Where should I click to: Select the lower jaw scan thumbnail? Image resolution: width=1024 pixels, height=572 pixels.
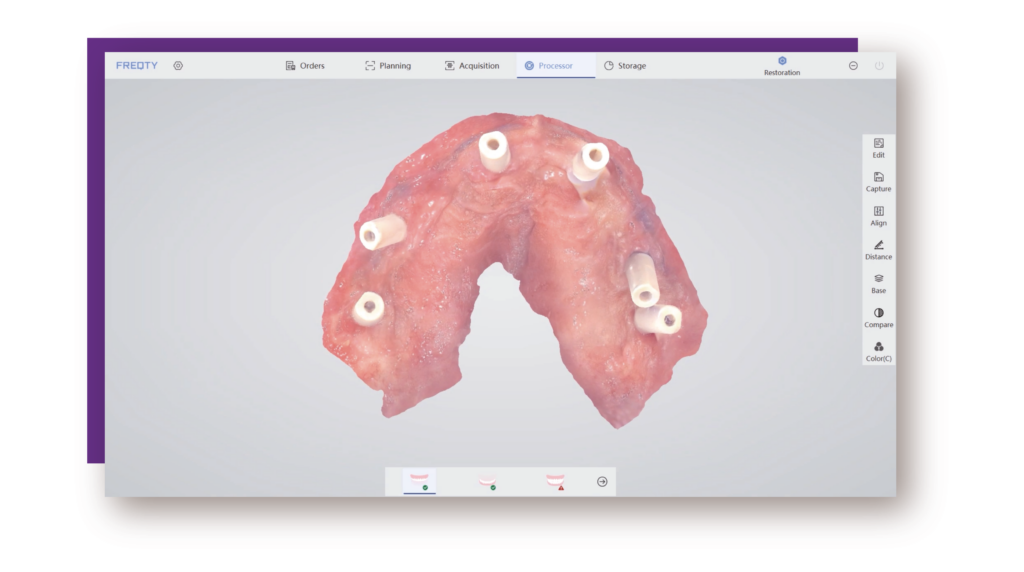pos(487,482)
